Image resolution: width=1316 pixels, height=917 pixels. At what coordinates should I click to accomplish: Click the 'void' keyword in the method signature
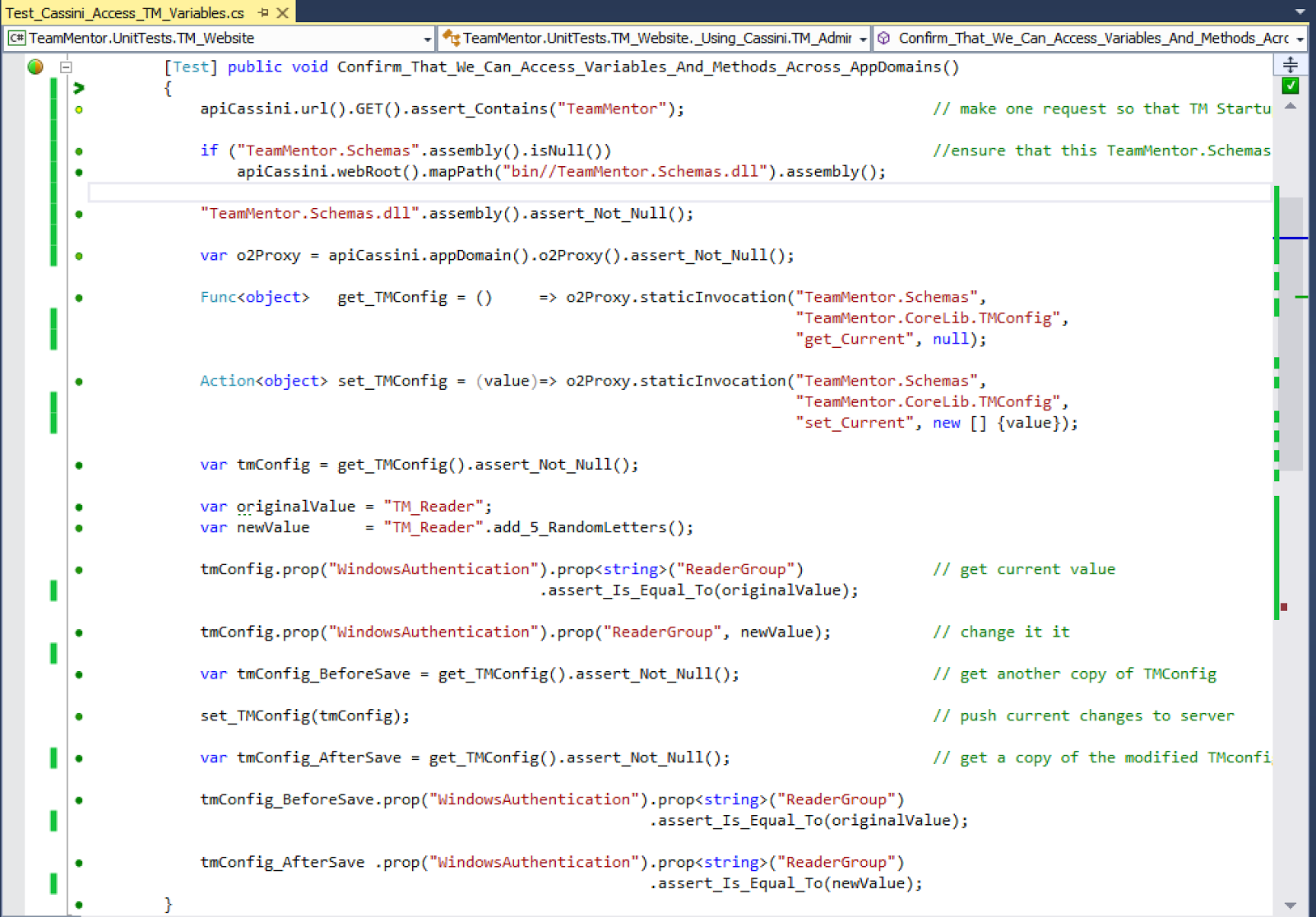(x=310, y=67)
